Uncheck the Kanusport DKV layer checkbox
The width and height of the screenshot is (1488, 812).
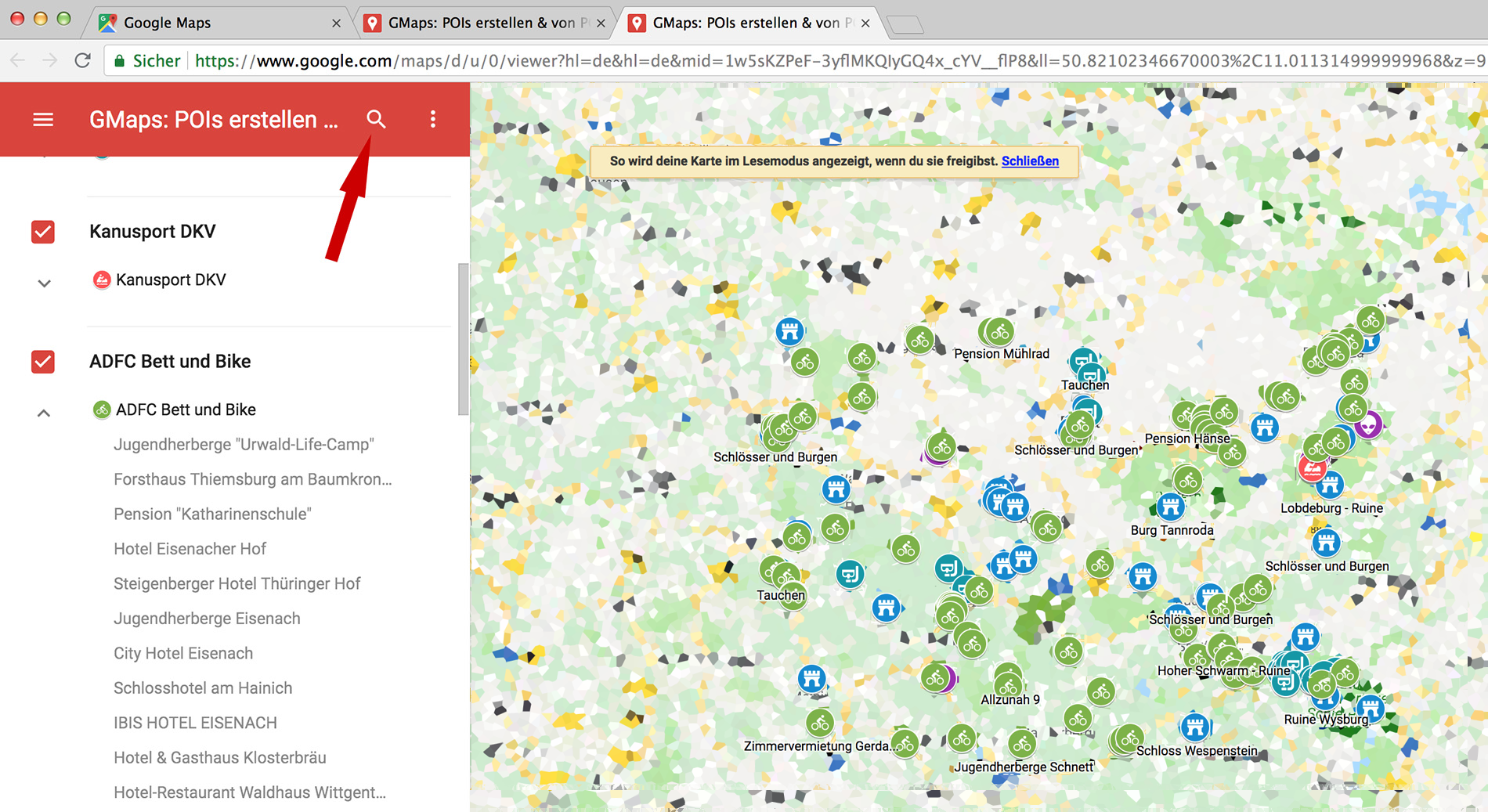[43, 232]
